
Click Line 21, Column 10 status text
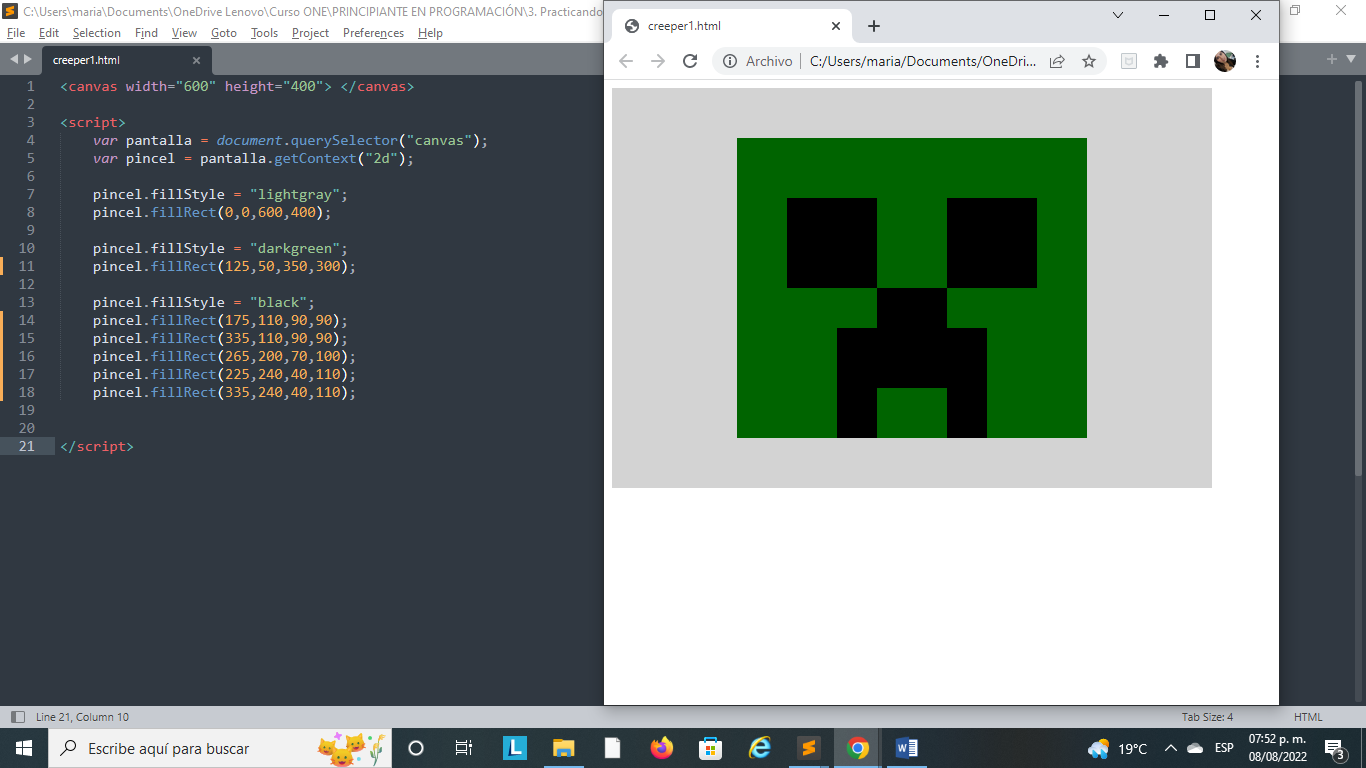coord(82,717)
